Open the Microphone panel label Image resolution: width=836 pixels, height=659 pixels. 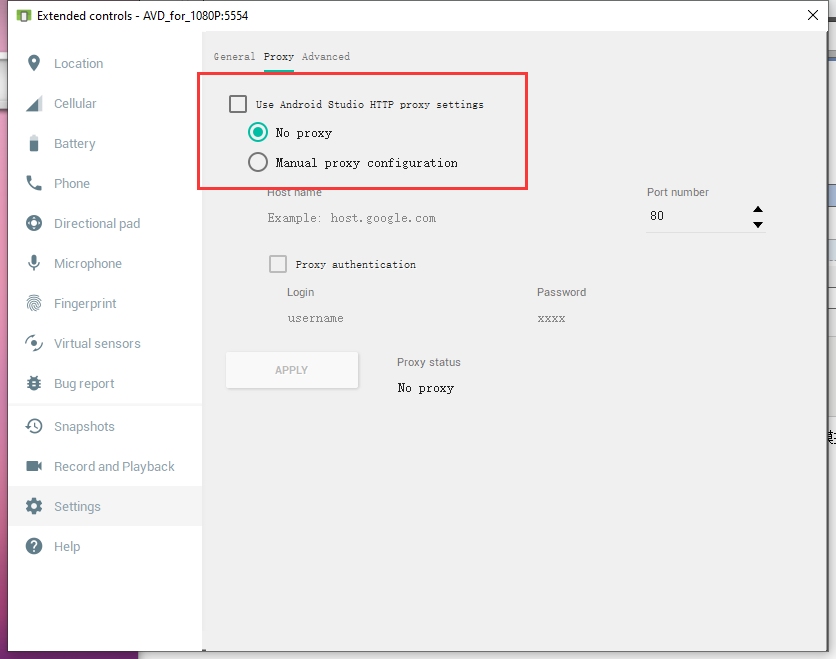[87, 263]
